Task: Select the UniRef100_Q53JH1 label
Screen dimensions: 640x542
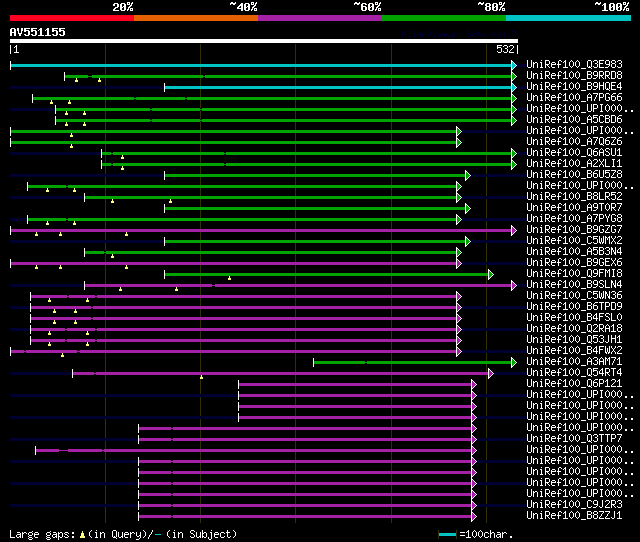Action: pyautogui.click(x=574, y=340)
